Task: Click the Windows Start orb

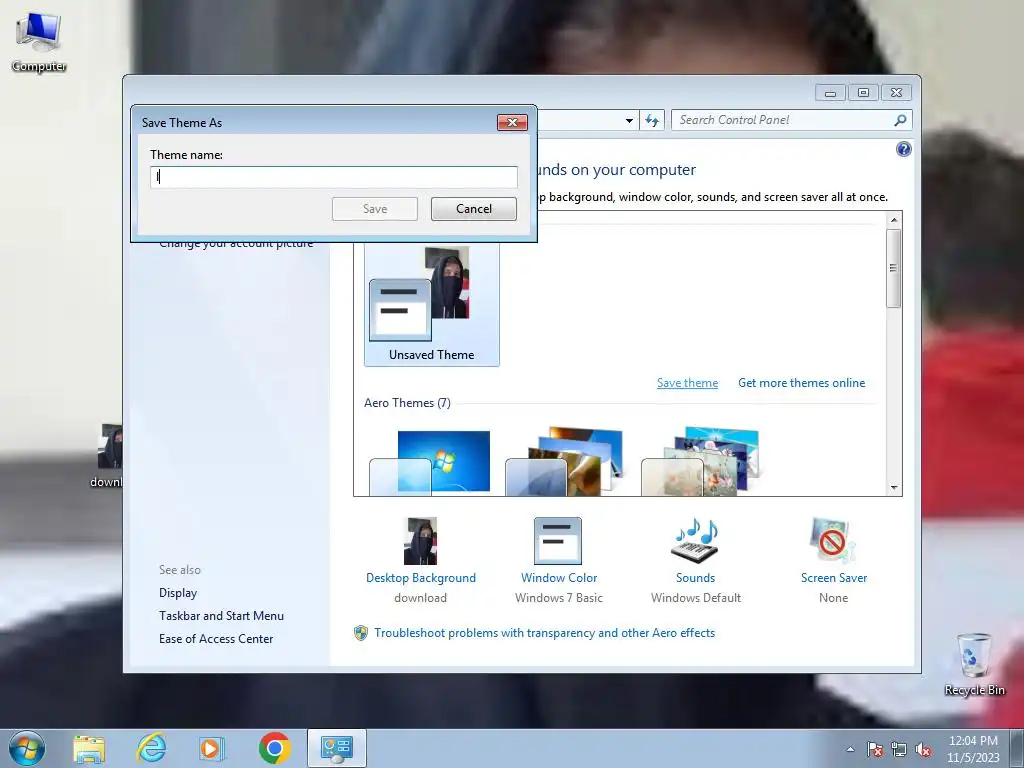Action: pos(27,748)
